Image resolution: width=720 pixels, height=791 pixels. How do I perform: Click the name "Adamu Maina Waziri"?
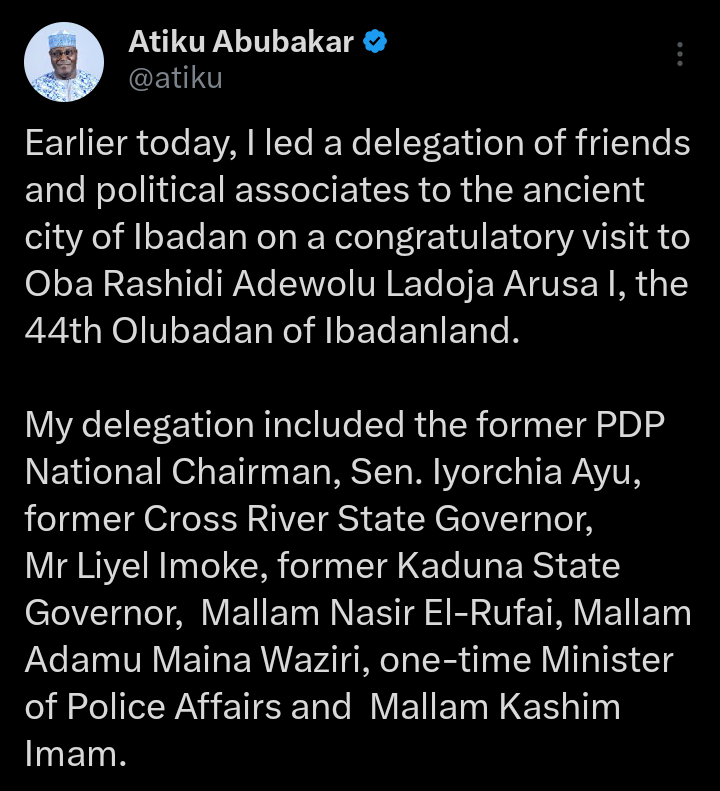tap(203, 658)
